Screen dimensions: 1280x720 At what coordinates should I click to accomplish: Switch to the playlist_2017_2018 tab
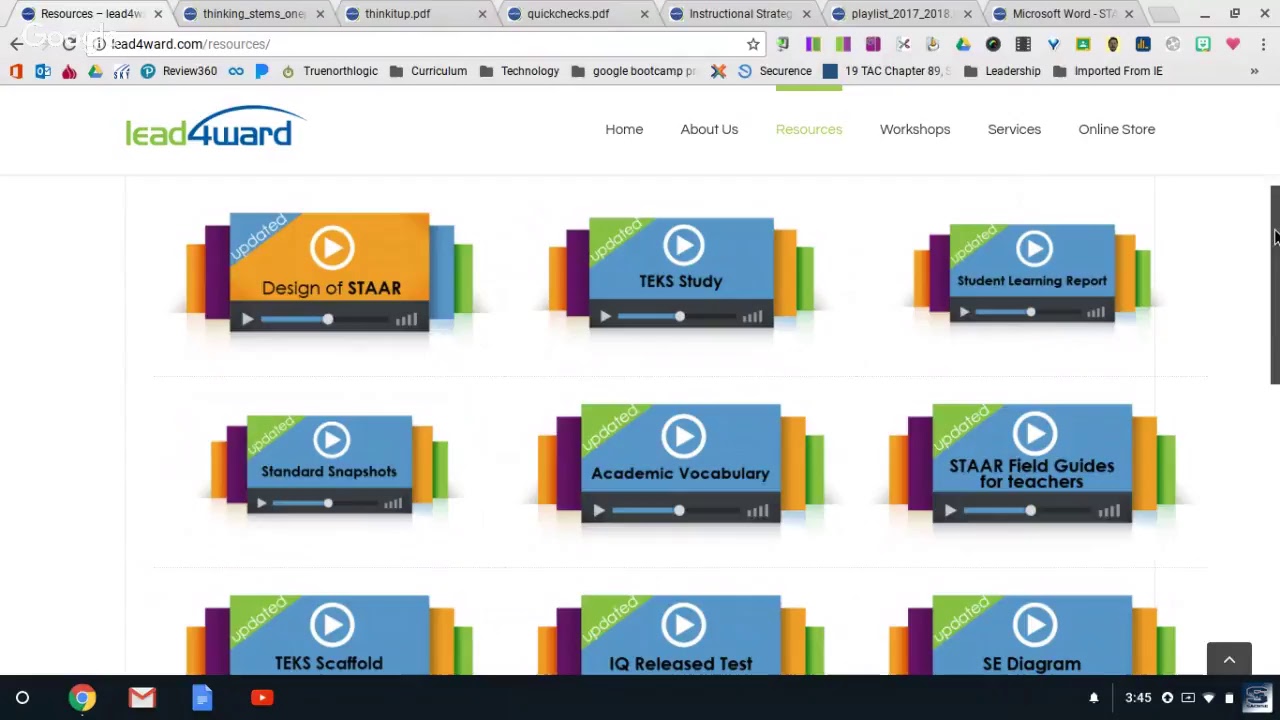(x=900, y=14)
